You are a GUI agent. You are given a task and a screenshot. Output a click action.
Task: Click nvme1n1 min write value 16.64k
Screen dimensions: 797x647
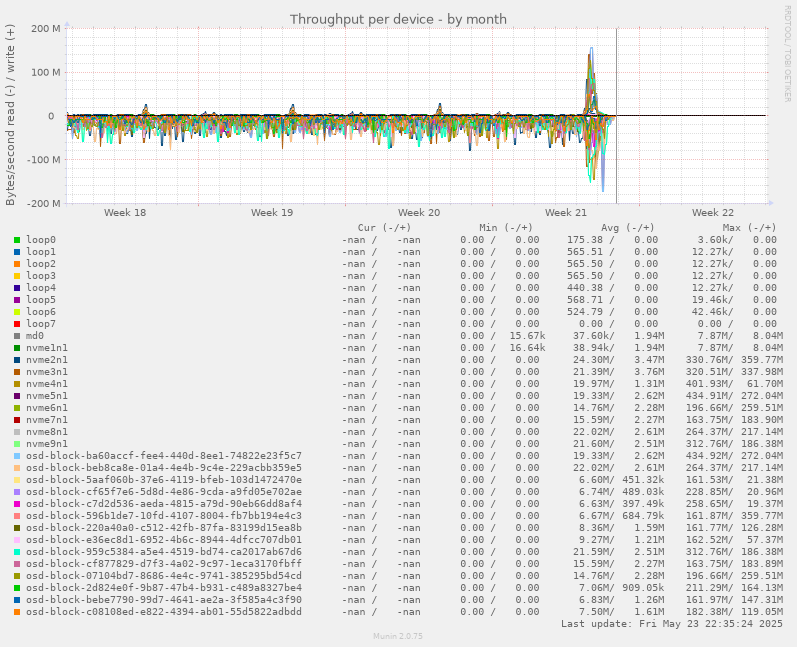528,348
